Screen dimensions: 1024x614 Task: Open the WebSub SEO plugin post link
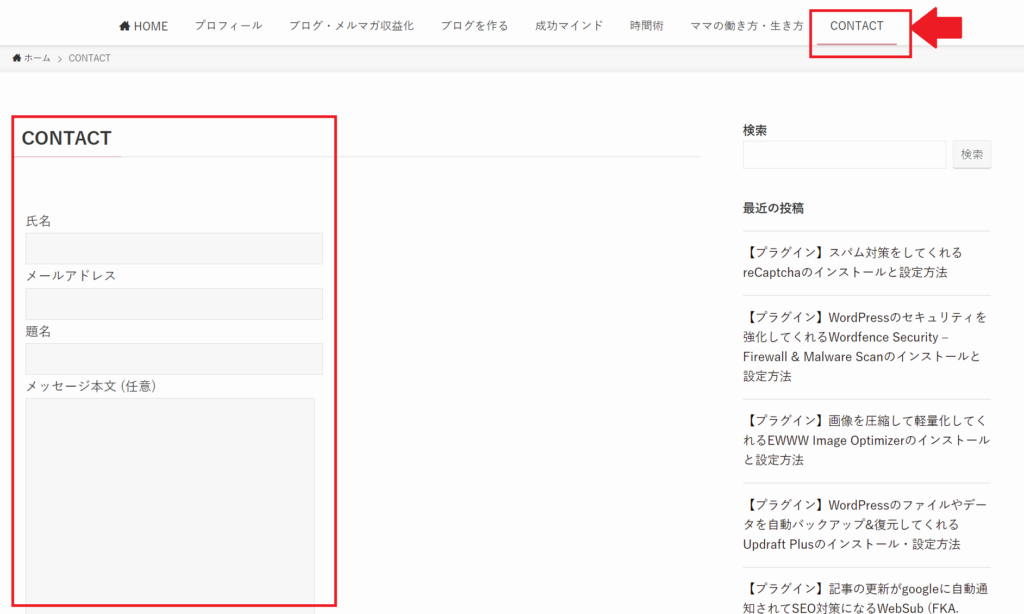coord(865,598)
